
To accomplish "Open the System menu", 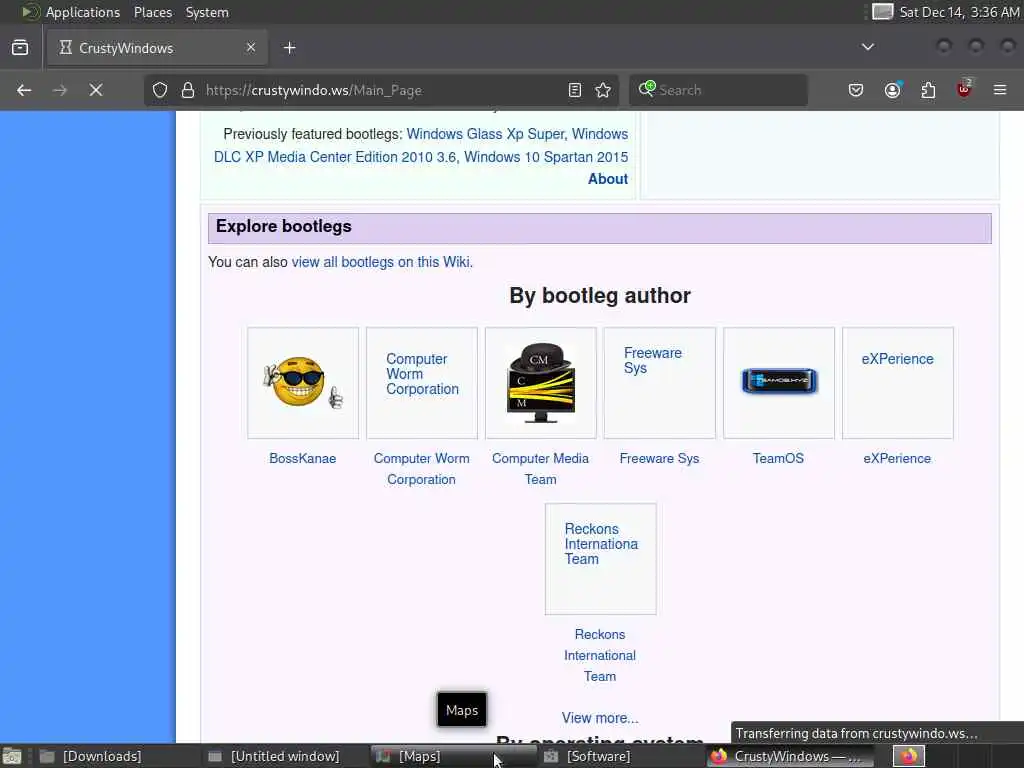I will pos(207,12).
